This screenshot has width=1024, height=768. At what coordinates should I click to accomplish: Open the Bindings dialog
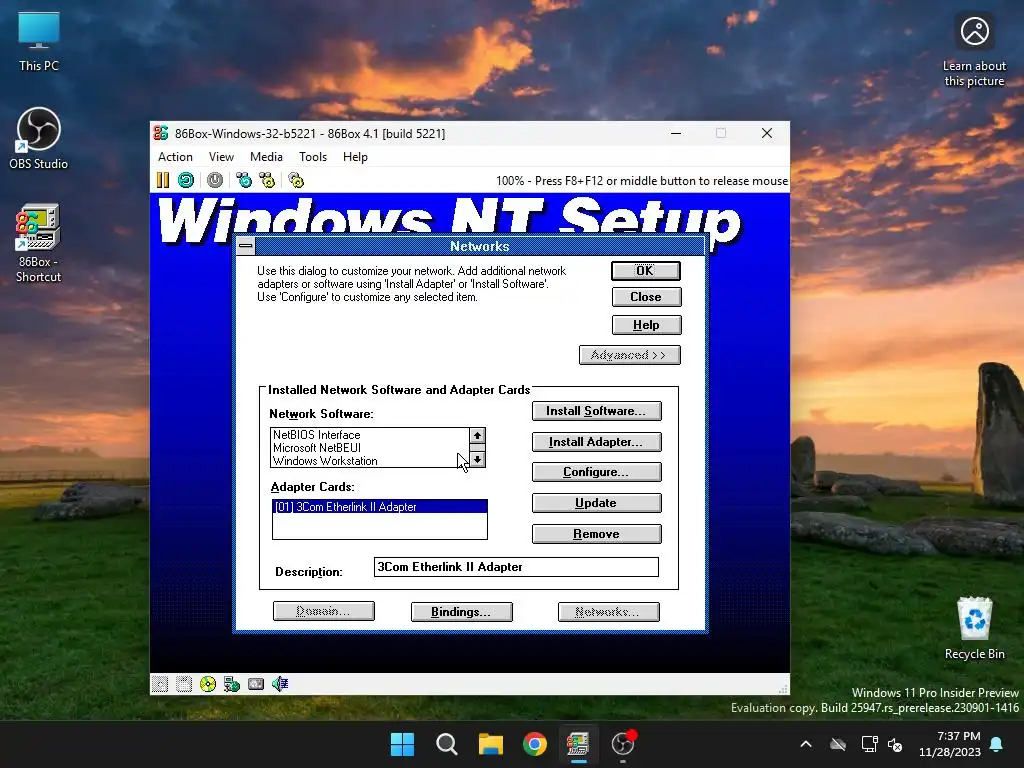coord(461,612)
